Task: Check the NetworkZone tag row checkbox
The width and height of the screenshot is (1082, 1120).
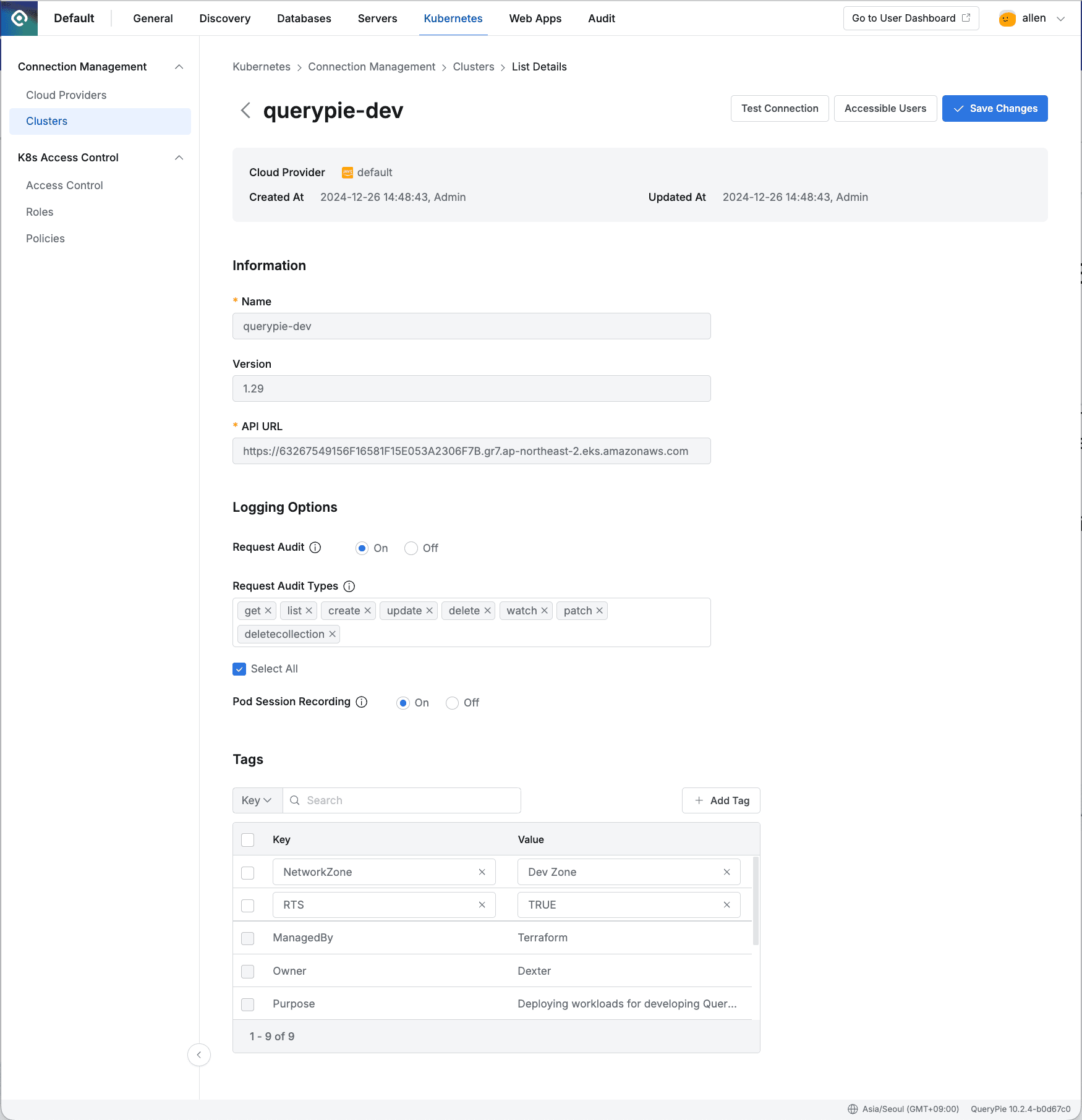Action: [247, 872]
